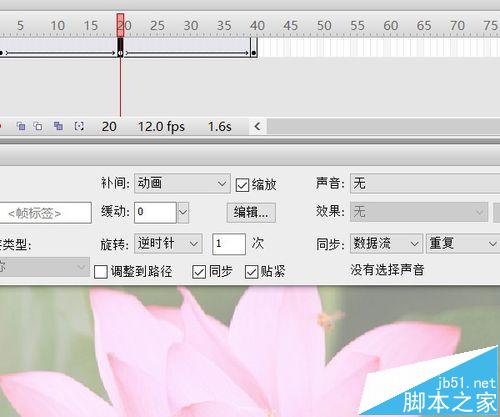Viewport: 500px width, 417px height.
Task: Click the playhead marker at frame 20
Action: tap(120, 25)
